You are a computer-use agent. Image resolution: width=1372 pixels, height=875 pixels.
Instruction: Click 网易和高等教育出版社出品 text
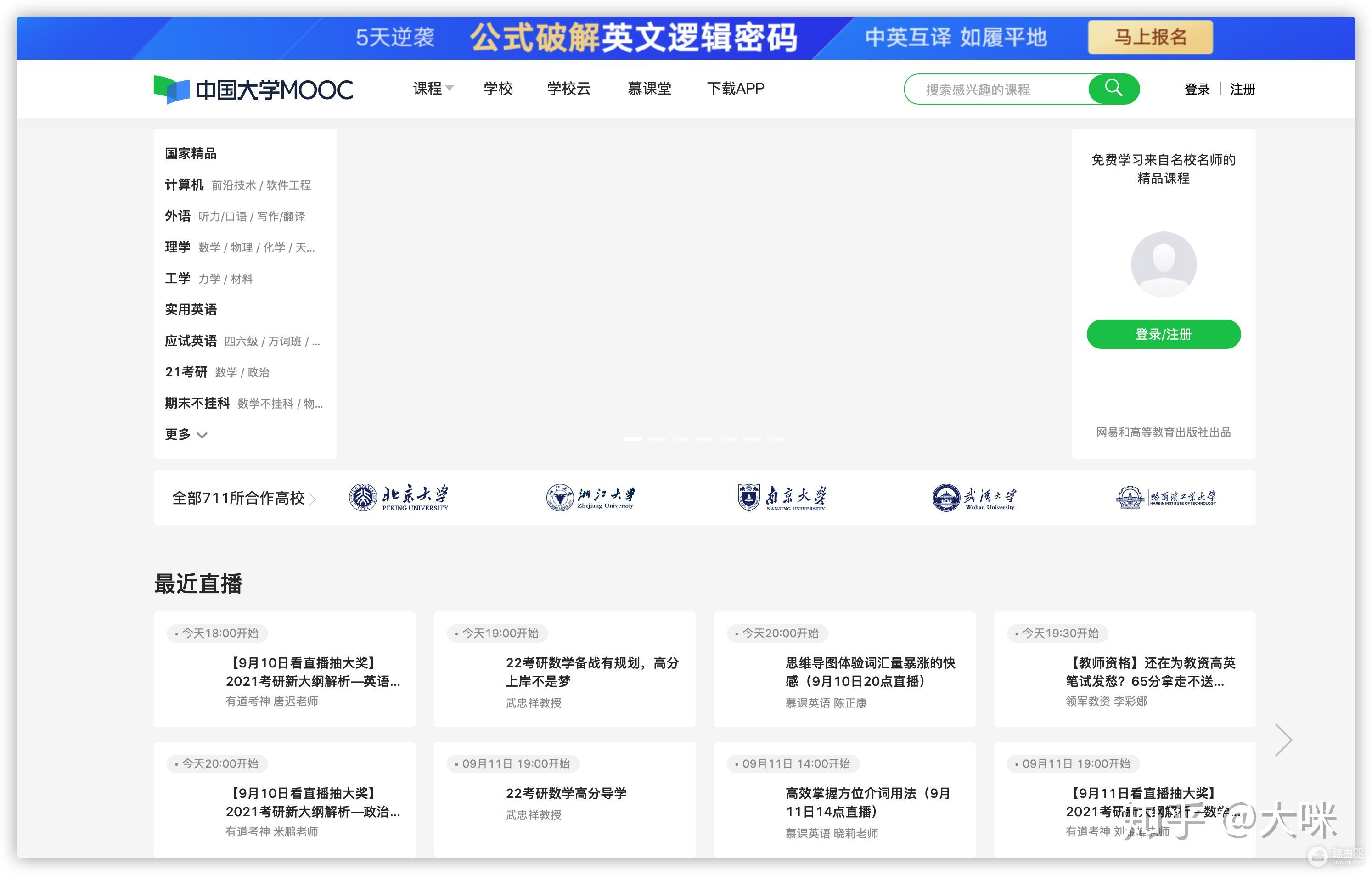1164,432
